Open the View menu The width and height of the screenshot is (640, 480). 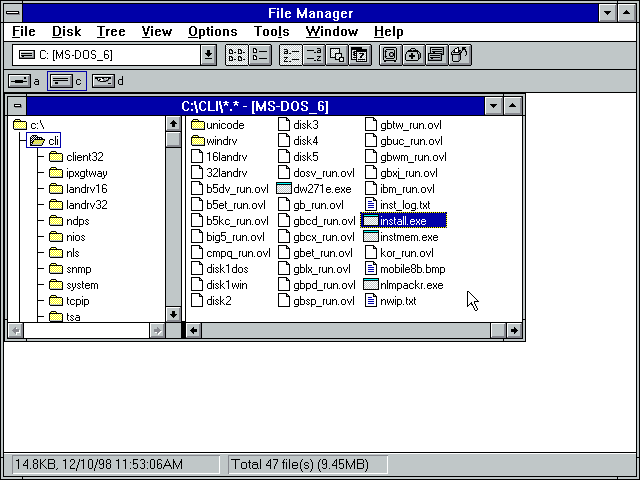pyautogui.click(x=156, y=31)
